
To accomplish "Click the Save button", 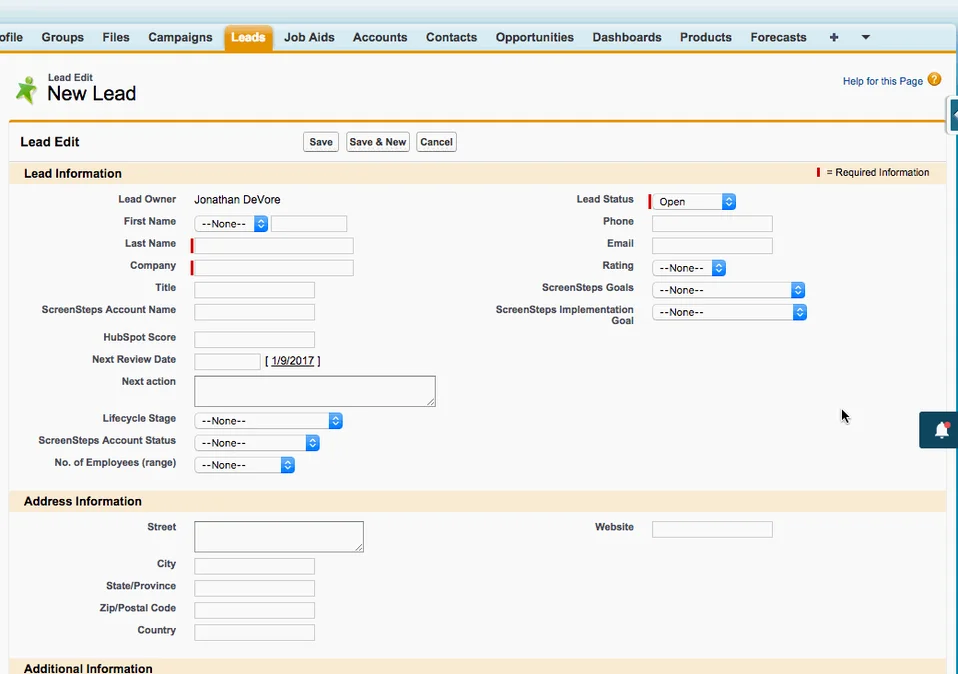I will 321,142.
